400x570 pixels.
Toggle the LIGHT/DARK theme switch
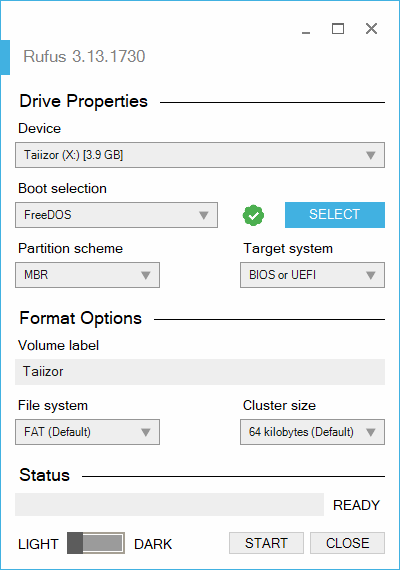coord(96,543)
